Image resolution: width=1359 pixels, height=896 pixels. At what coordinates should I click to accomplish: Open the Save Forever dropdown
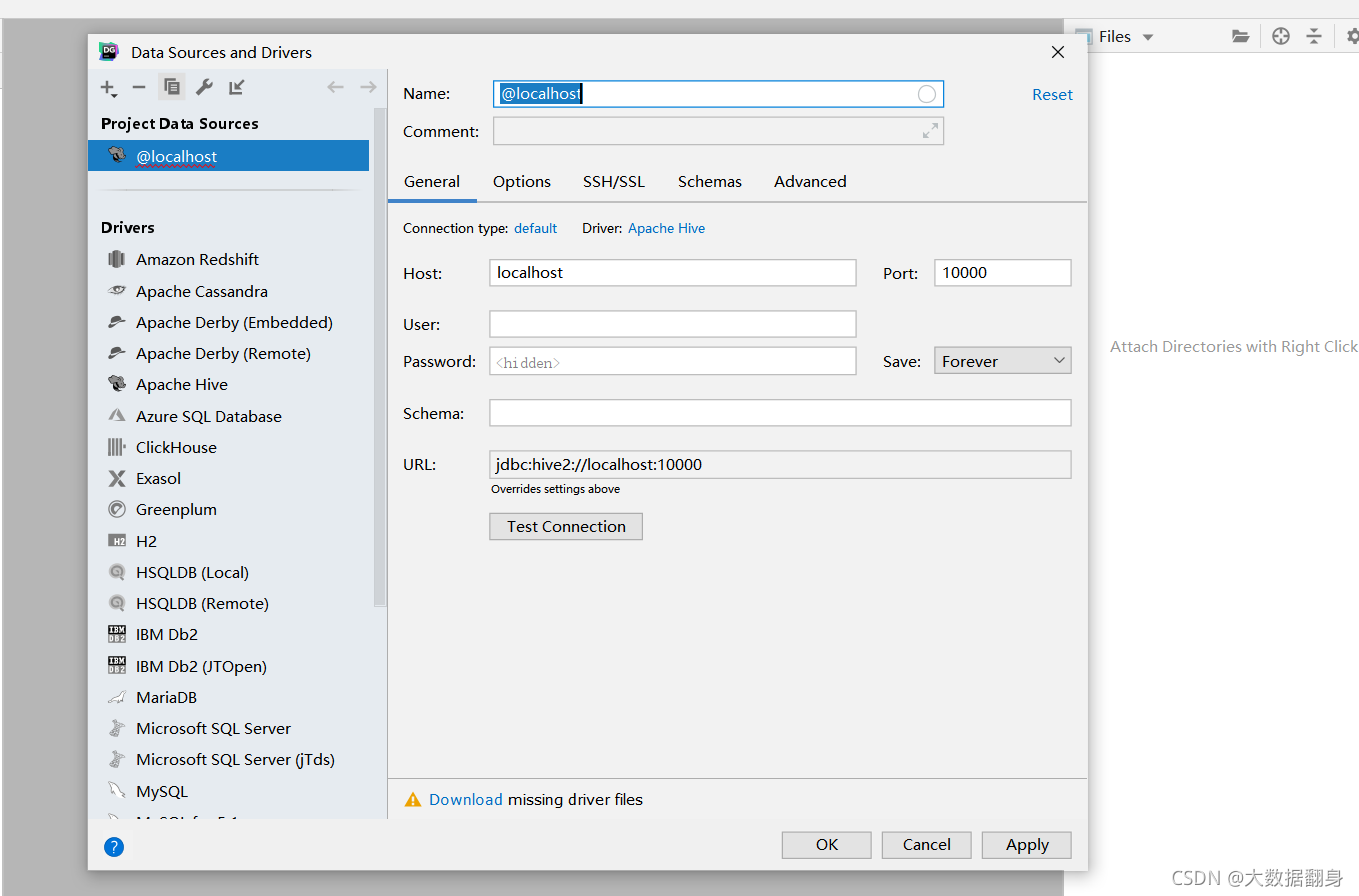click(1002, 361)
